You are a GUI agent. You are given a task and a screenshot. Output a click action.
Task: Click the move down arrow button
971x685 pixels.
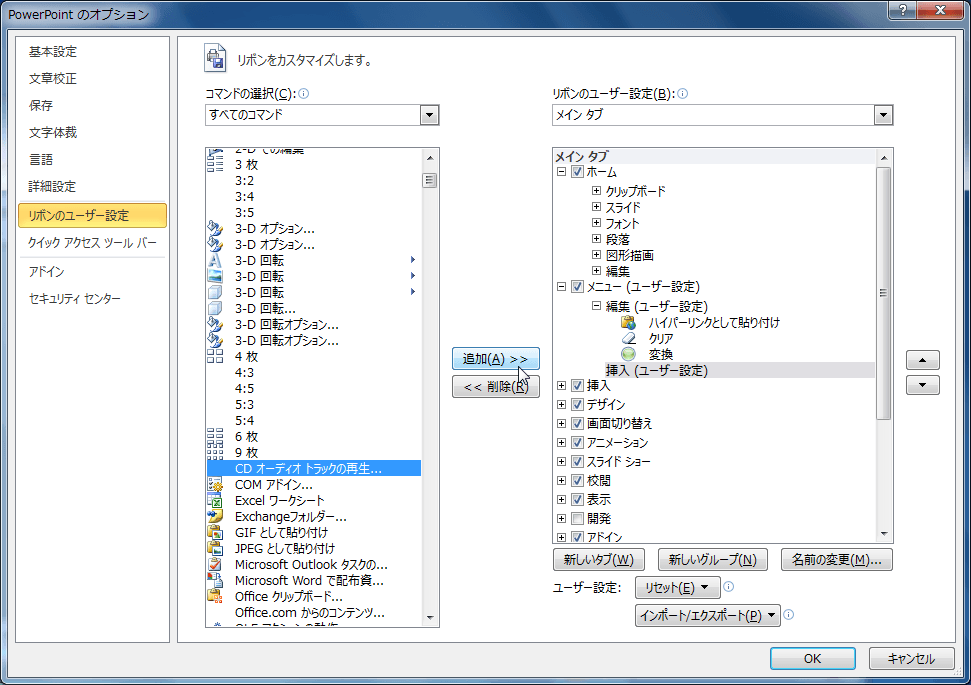[x=923, y=385]
